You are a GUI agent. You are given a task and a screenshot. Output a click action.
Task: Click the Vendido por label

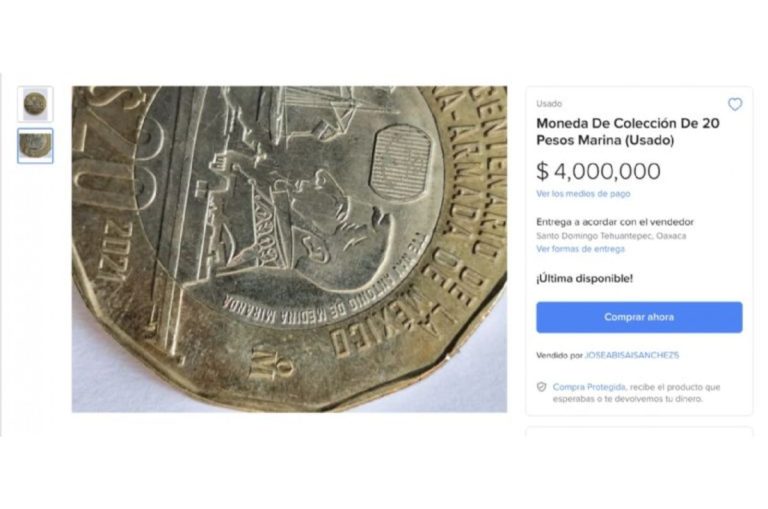coord(559,355)
